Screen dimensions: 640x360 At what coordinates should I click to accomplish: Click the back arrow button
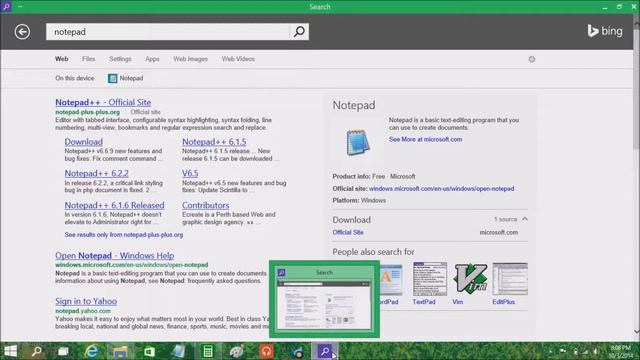click(22, 32)
